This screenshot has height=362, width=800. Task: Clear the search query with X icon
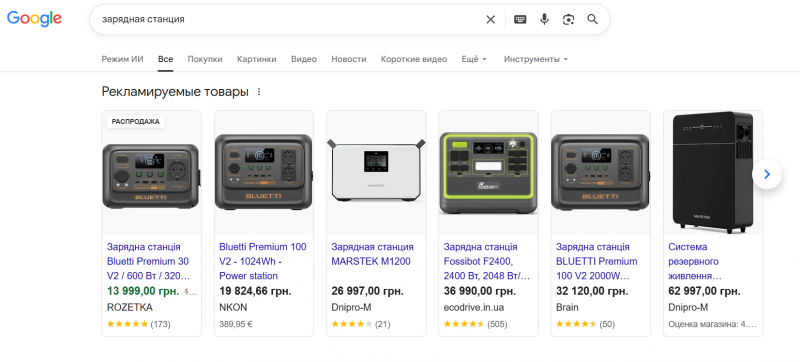tap(490, 19)
